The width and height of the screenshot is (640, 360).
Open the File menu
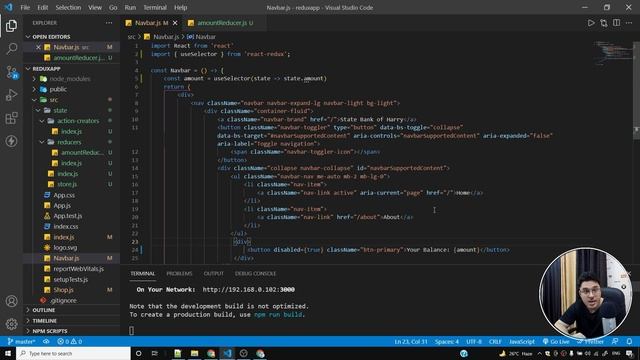point(25,7)
